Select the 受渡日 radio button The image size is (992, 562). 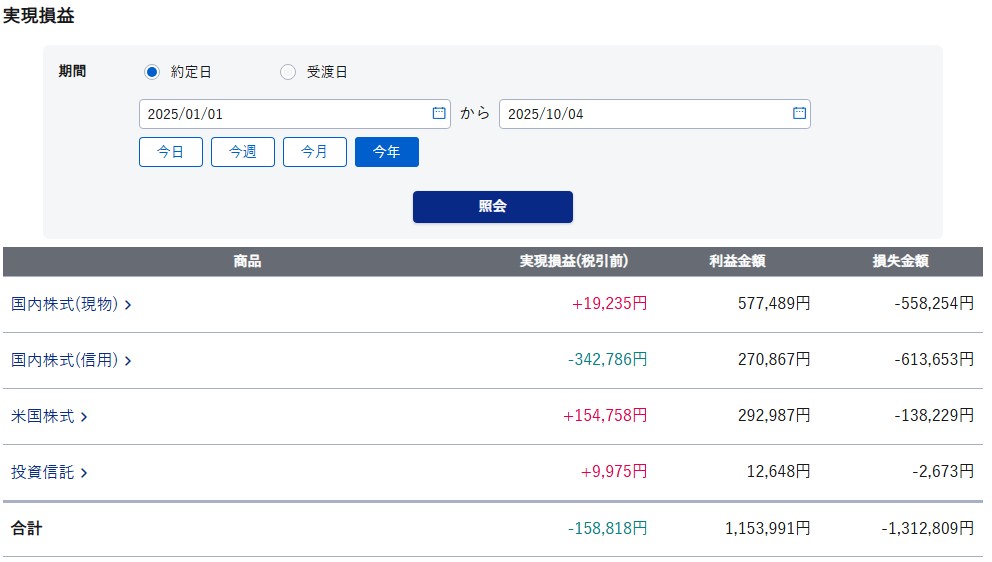288,72
